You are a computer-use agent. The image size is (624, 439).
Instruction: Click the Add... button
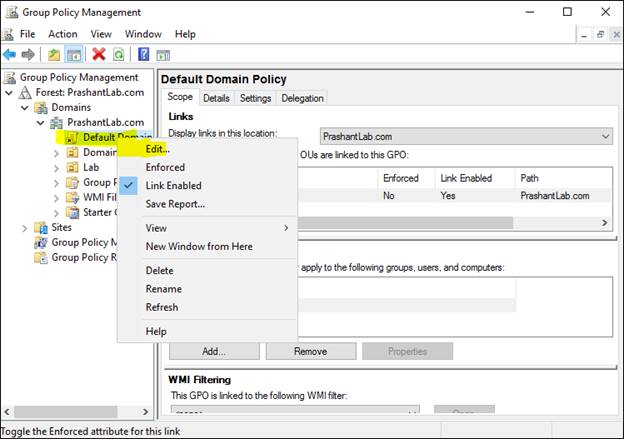pyautogui.click(x=213, y=351)
